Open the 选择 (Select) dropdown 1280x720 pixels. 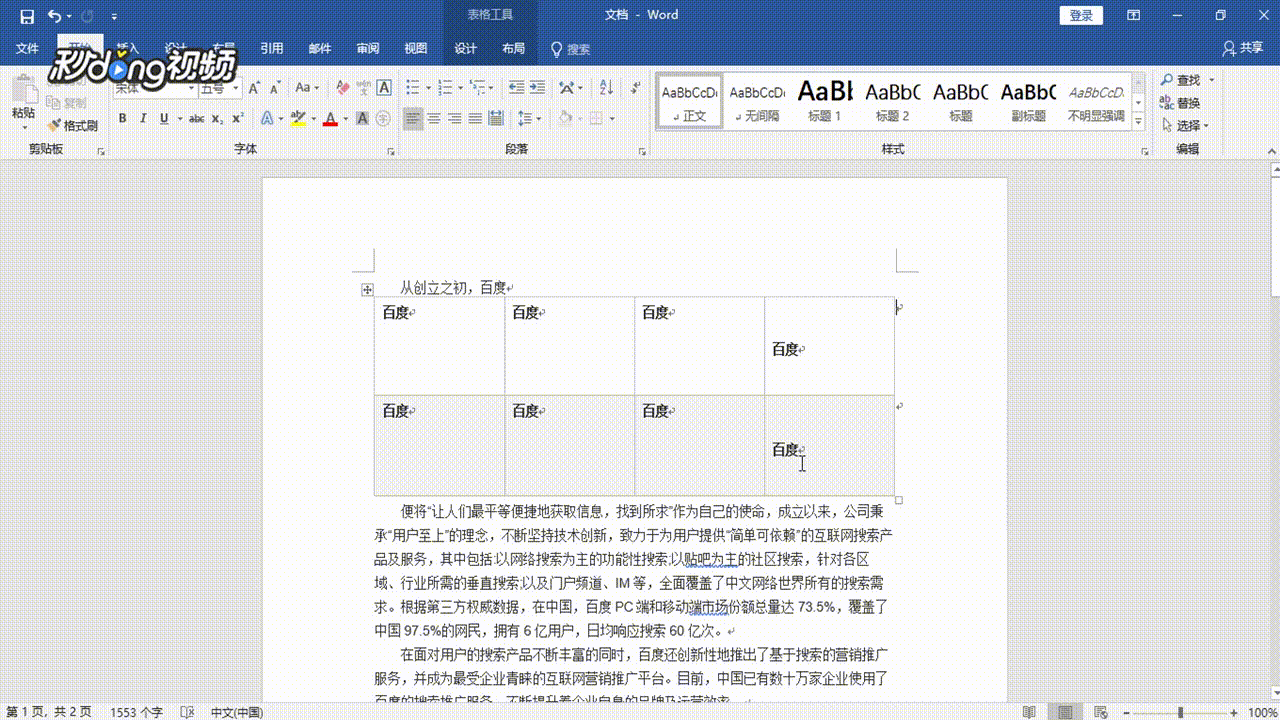pyautogui.click(x=1186, y=126)
